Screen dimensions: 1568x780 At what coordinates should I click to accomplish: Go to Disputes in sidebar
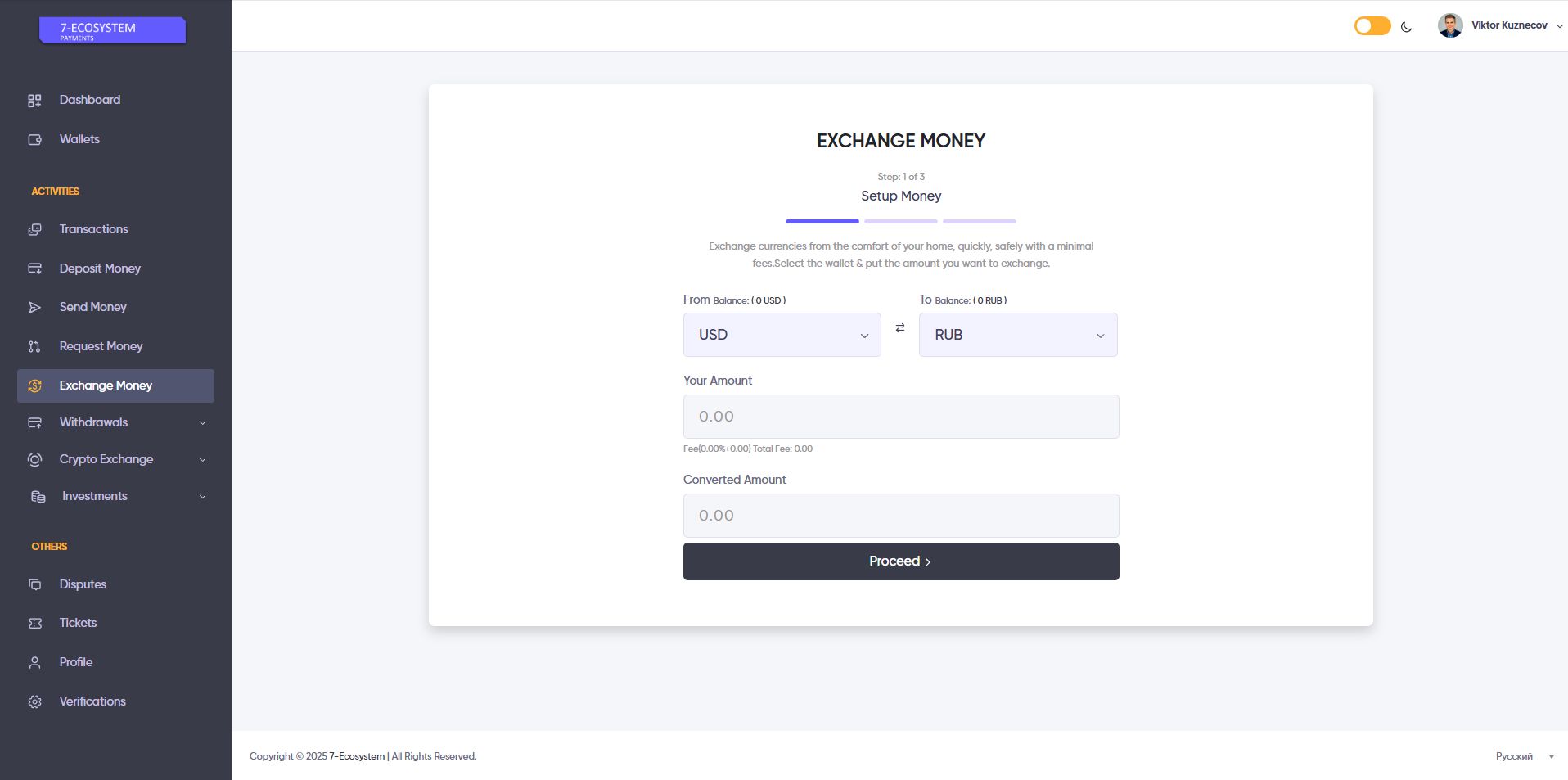tap(83, 584)
